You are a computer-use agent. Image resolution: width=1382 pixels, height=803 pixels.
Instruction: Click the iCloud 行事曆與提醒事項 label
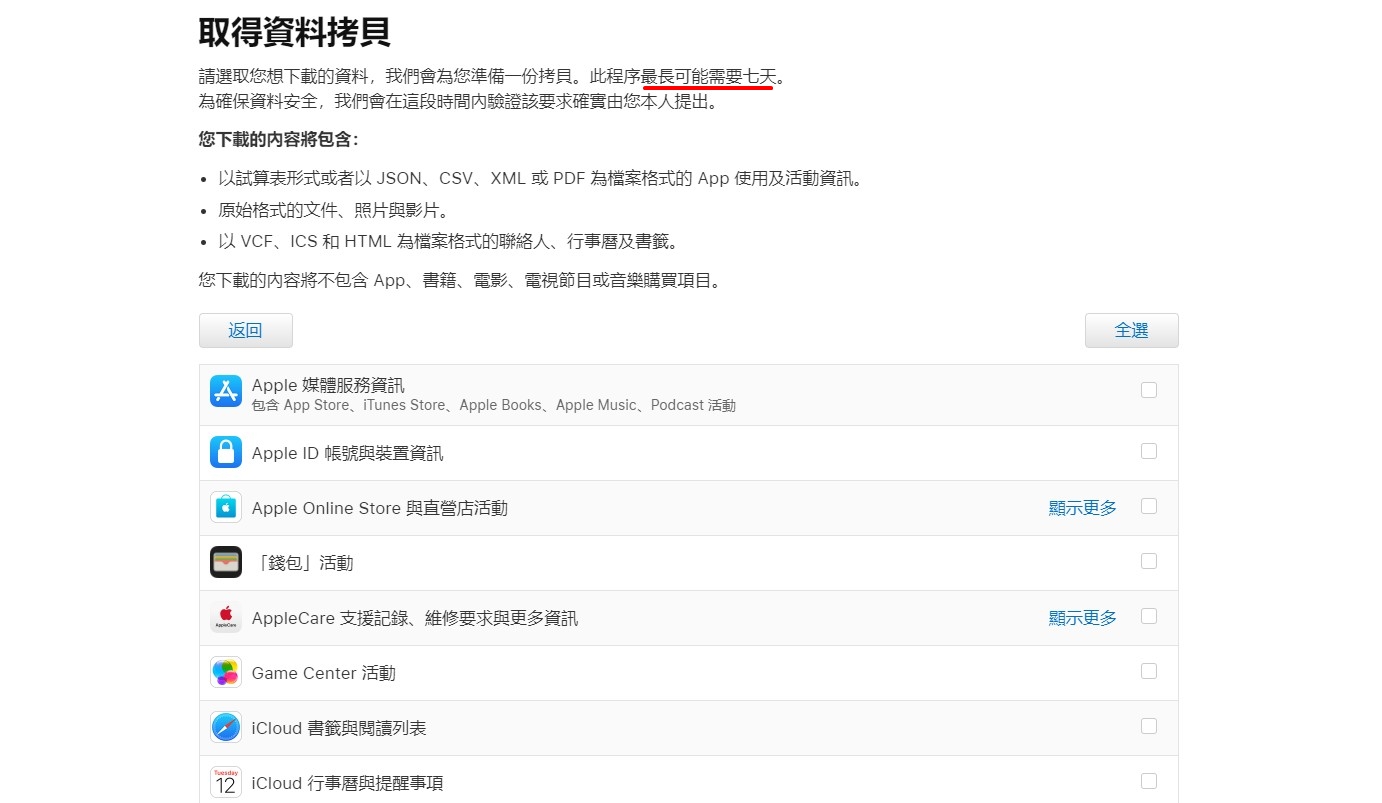(348, 783)
